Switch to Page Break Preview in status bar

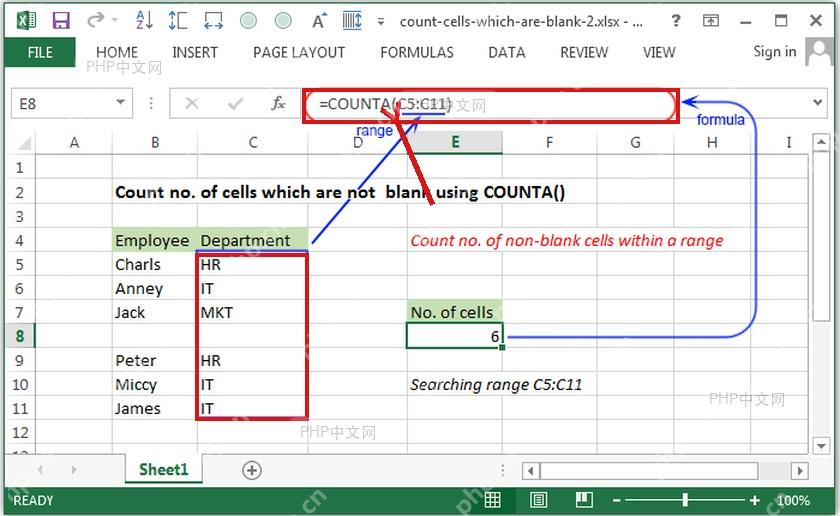click(x=584, y=500)
